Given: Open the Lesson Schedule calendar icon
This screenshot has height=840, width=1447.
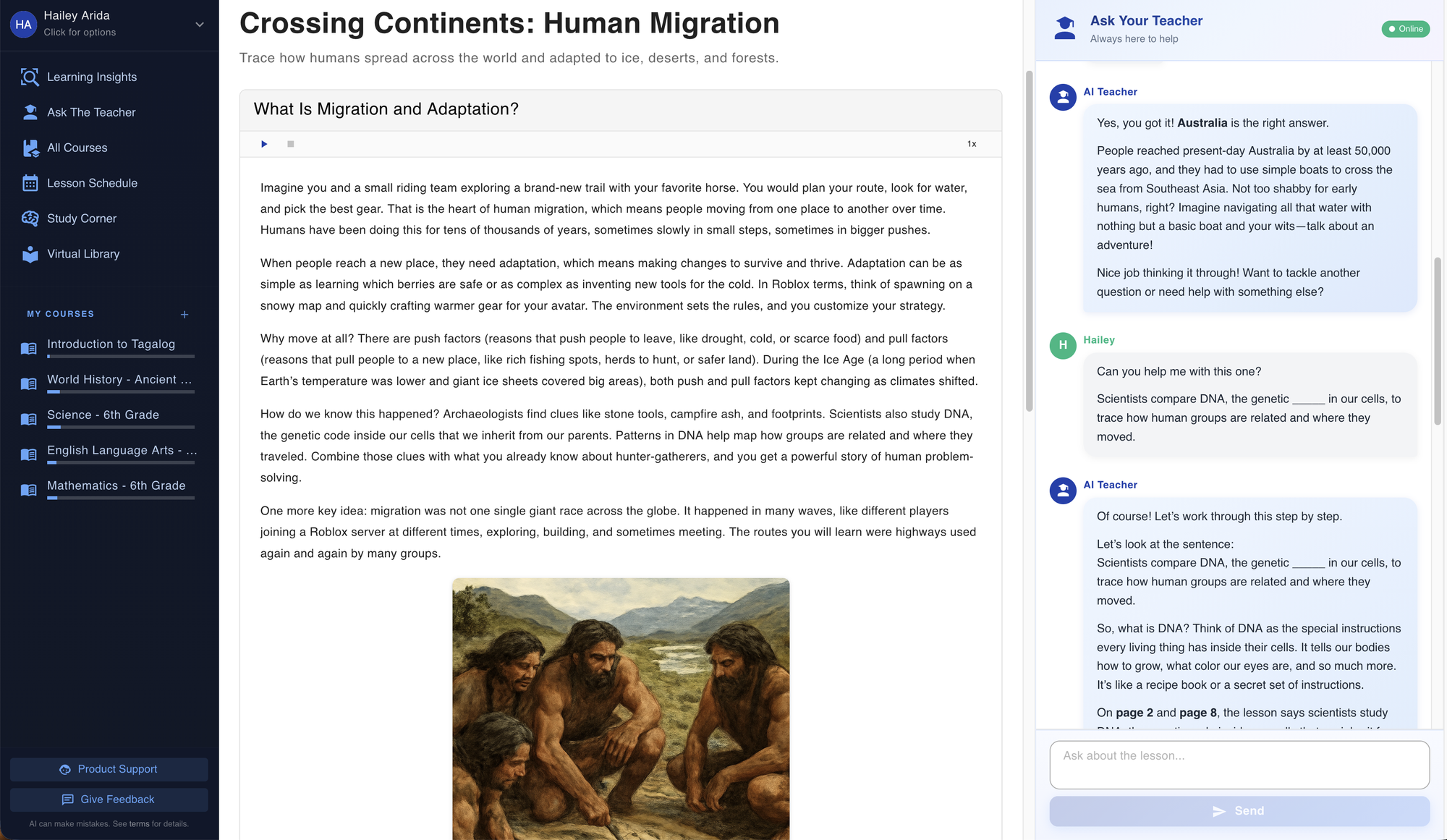Looking at the screenshot, I should [30, 183].
